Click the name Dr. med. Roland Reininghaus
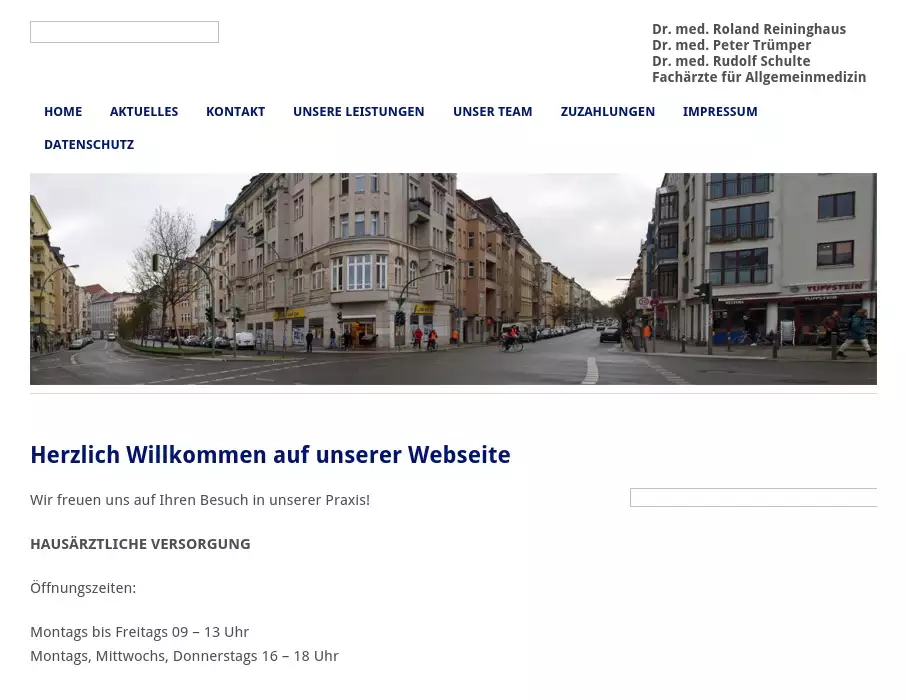Image resolution: width=907 pixels, height=700 pixels. tap(748, 29)
